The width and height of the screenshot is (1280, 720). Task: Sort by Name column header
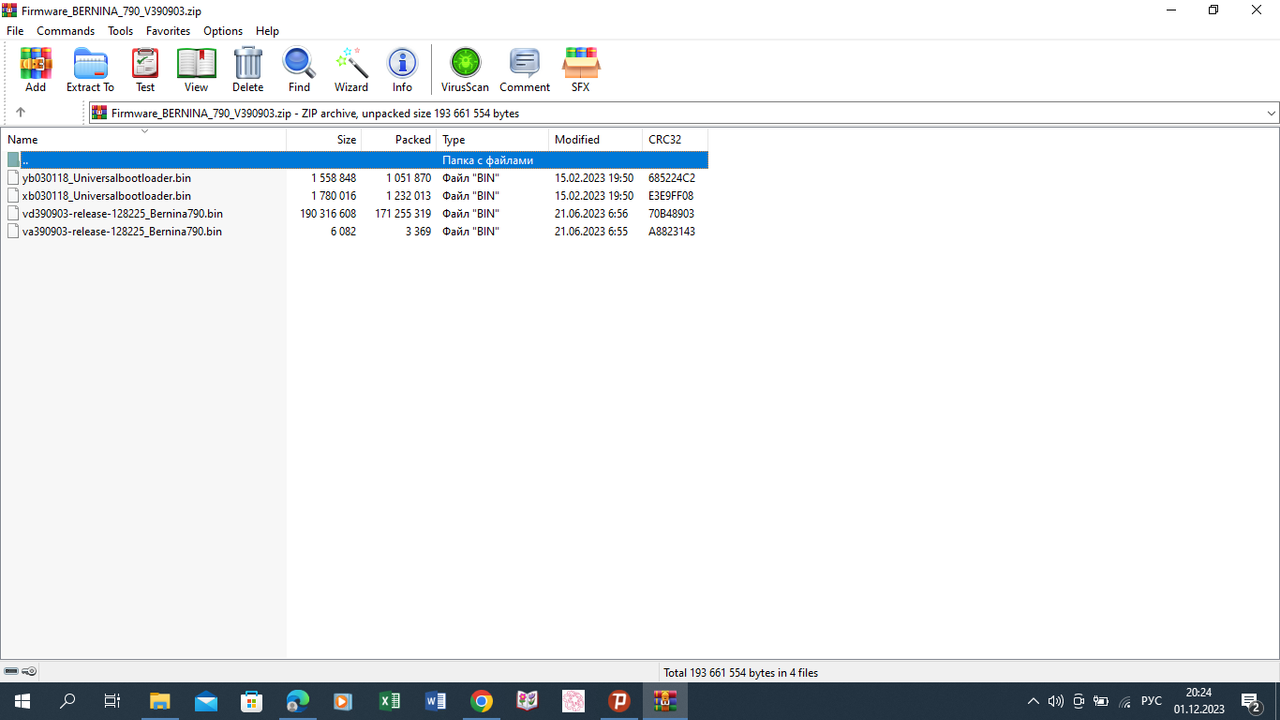143,140
